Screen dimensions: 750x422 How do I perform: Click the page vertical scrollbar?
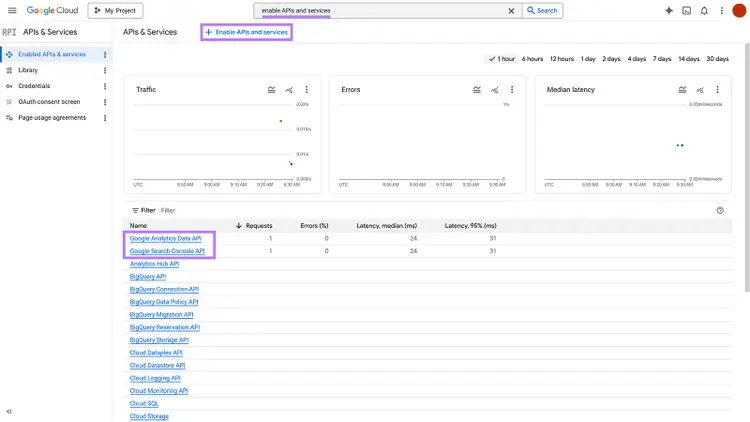747,167
